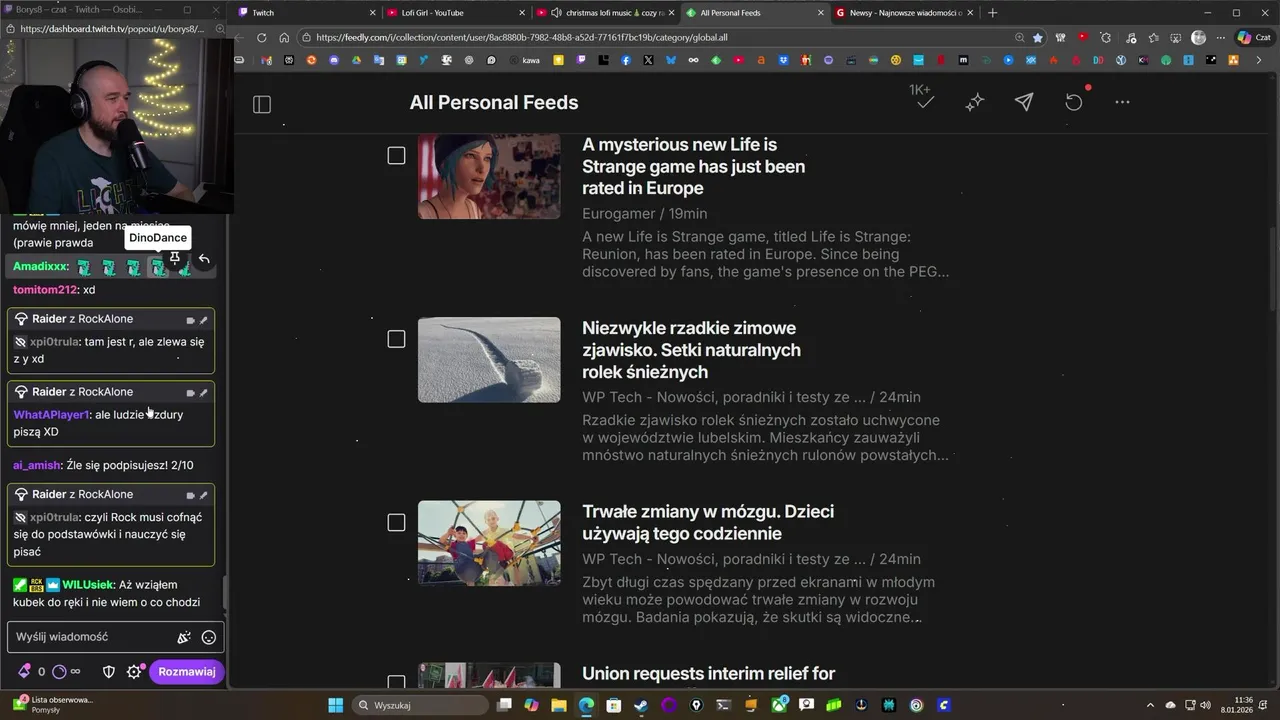Open moderator shield icon in chat
This screenshot has height=720, width=1280.
[x=109, y=672]
